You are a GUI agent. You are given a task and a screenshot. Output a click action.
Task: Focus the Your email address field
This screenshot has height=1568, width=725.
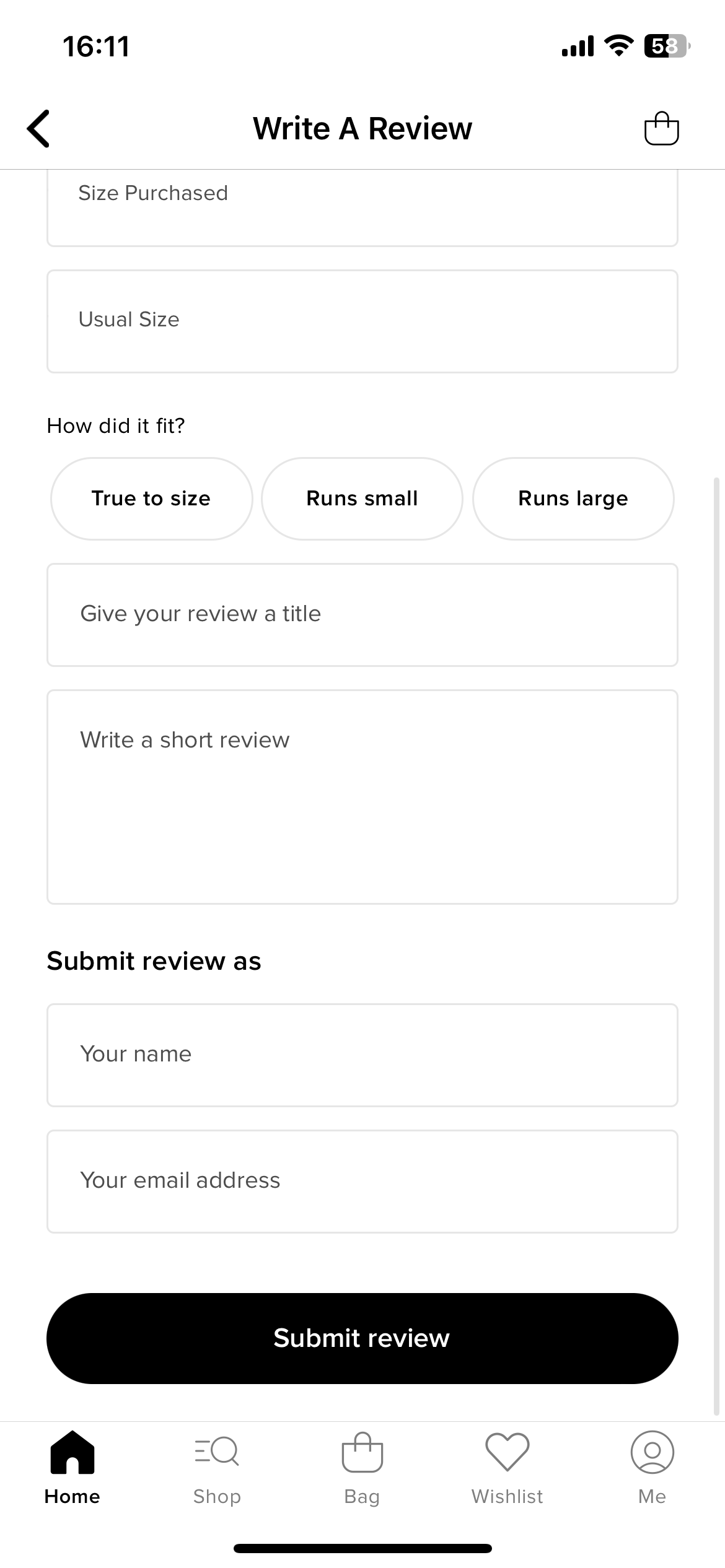[362, 1182]
